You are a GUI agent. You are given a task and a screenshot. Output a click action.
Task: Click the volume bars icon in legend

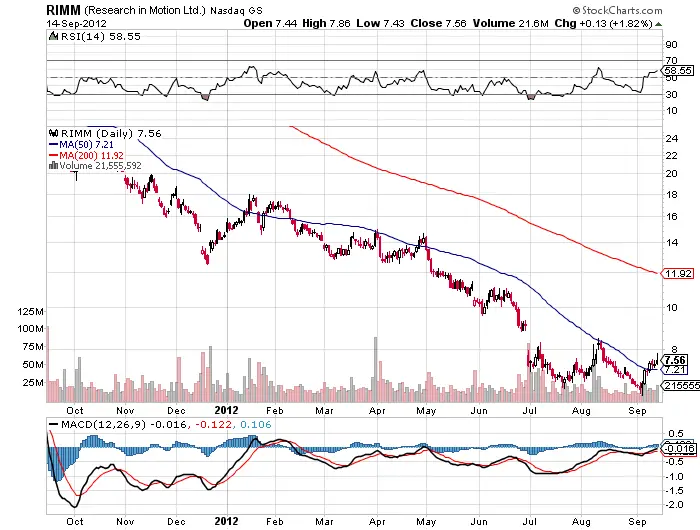(53, 165)
